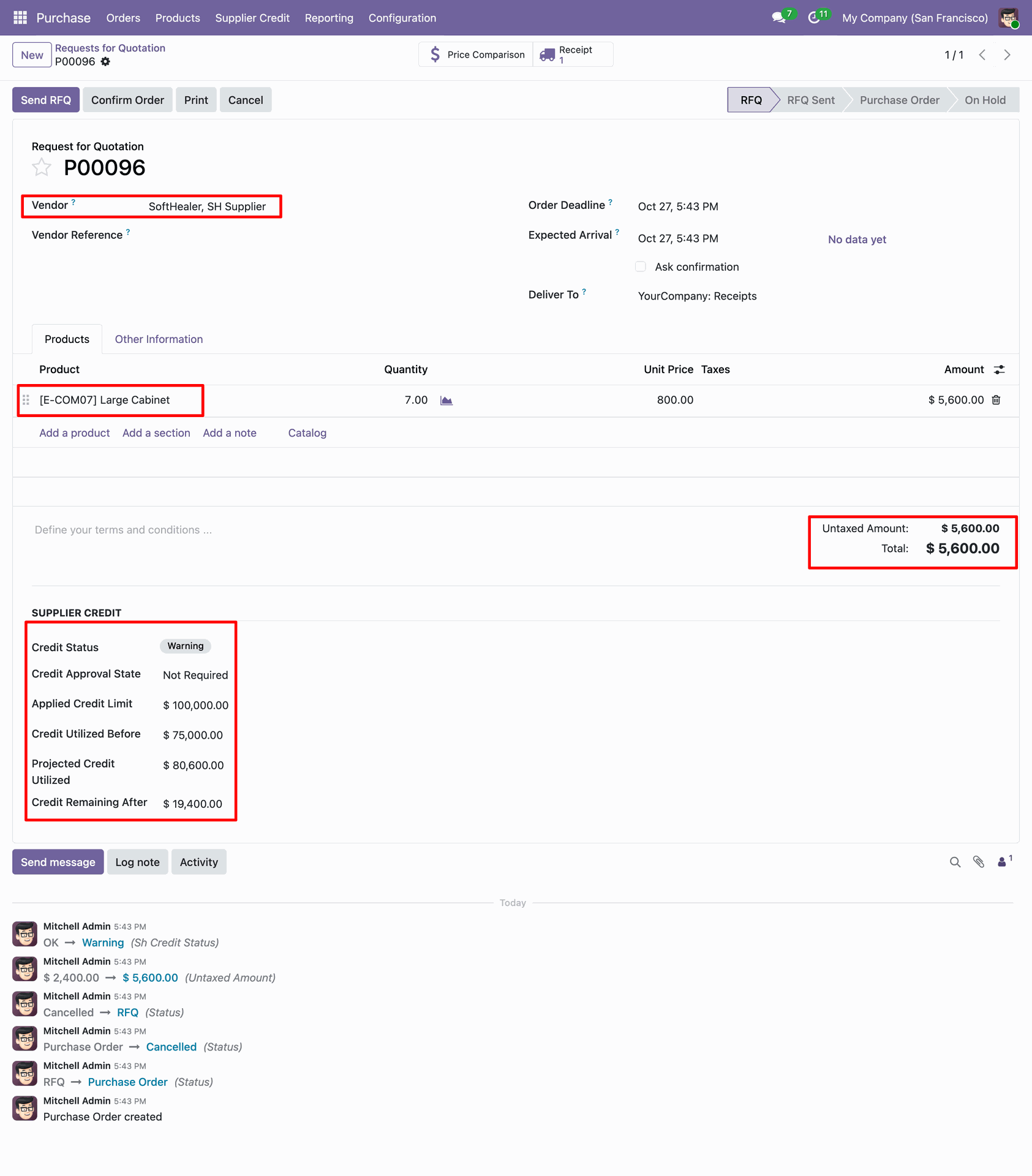Delete the Large Cabinet order line

996,400
